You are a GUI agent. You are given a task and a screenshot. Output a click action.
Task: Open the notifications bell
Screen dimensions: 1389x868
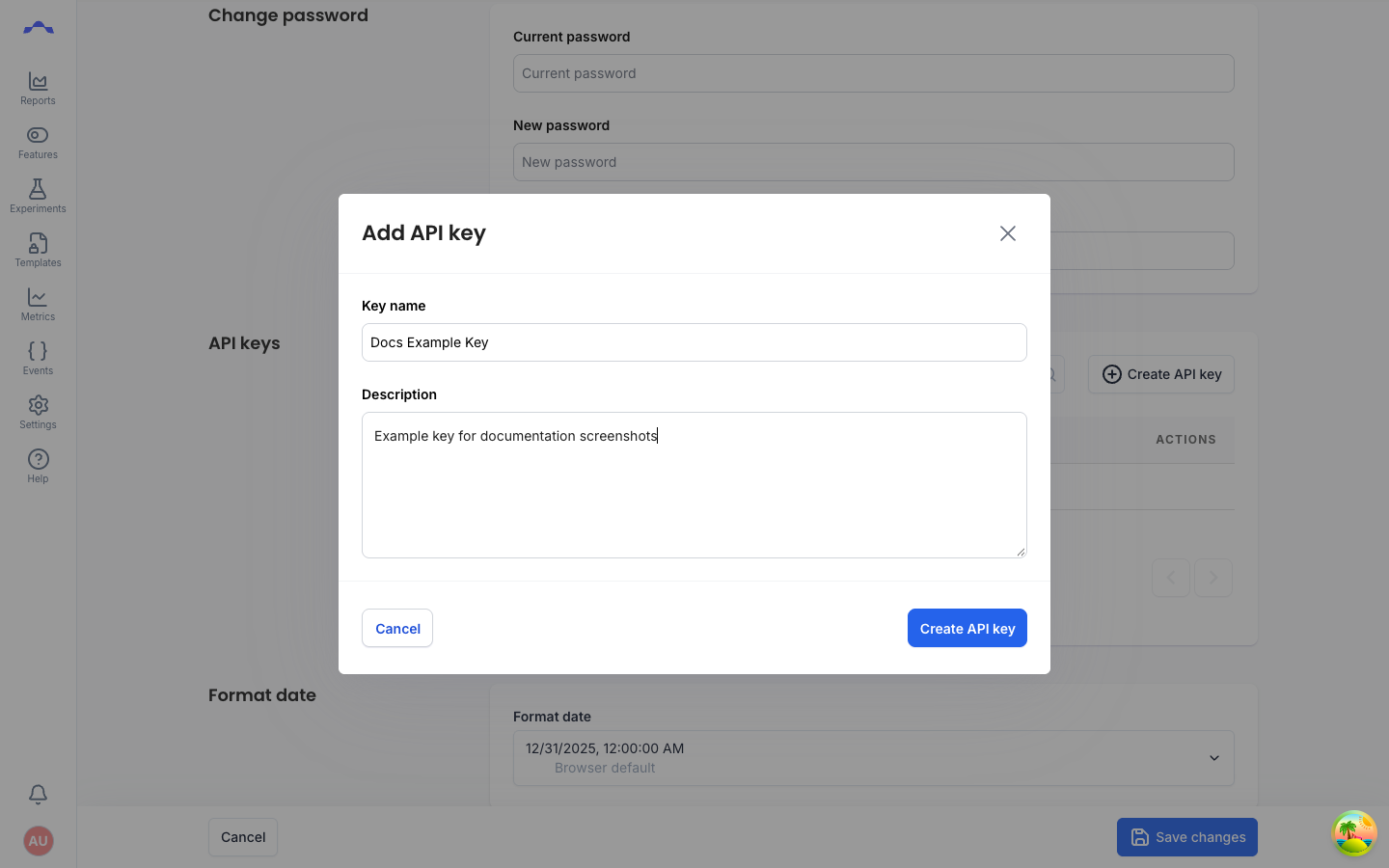point(38,794)
